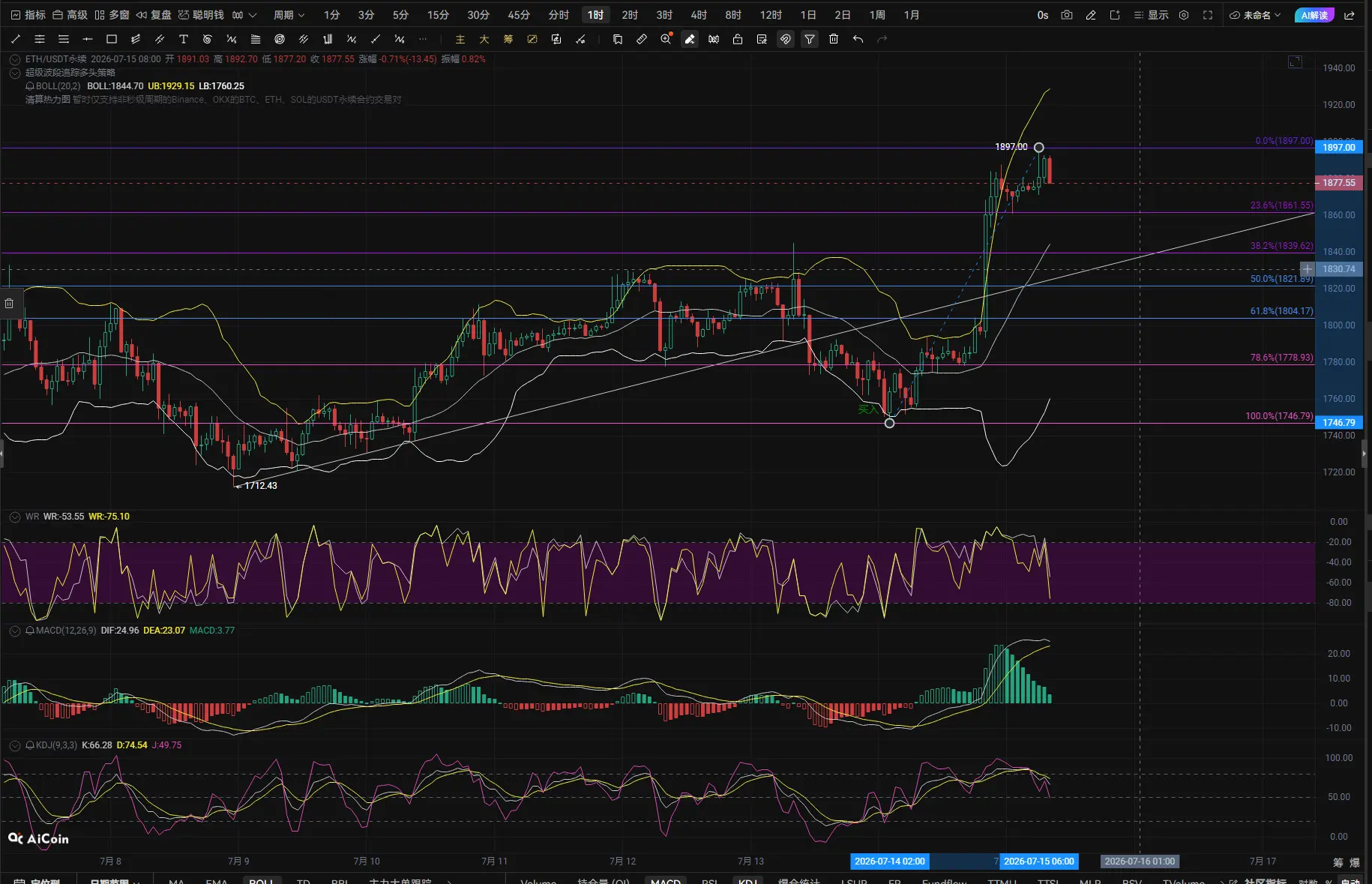The height and width of the screenshot is (884, 1372).
Task: Click the 1897.00 Fibonacci anchor point
Action: (x=1038, y=148)
